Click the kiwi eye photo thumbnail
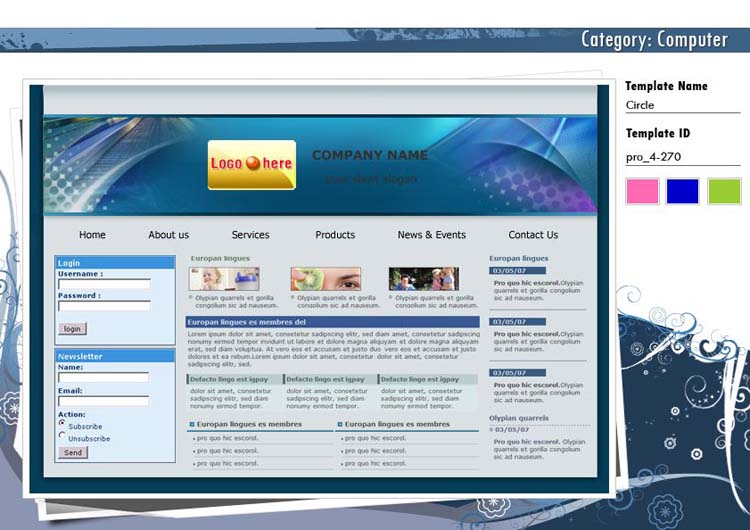 tap(325, 279)
